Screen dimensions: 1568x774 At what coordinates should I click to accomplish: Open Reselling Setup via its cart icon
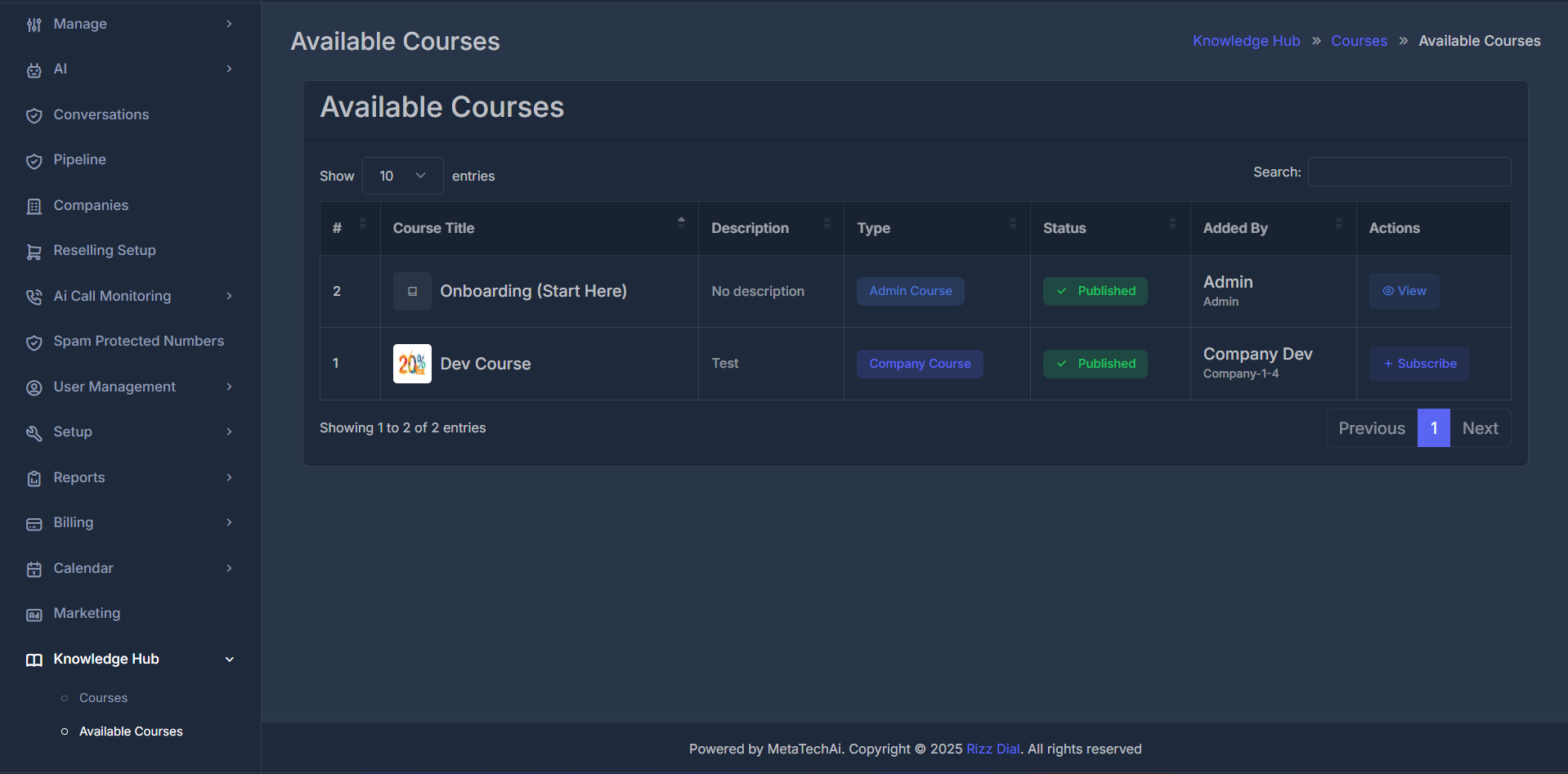[x=34, y=251]
